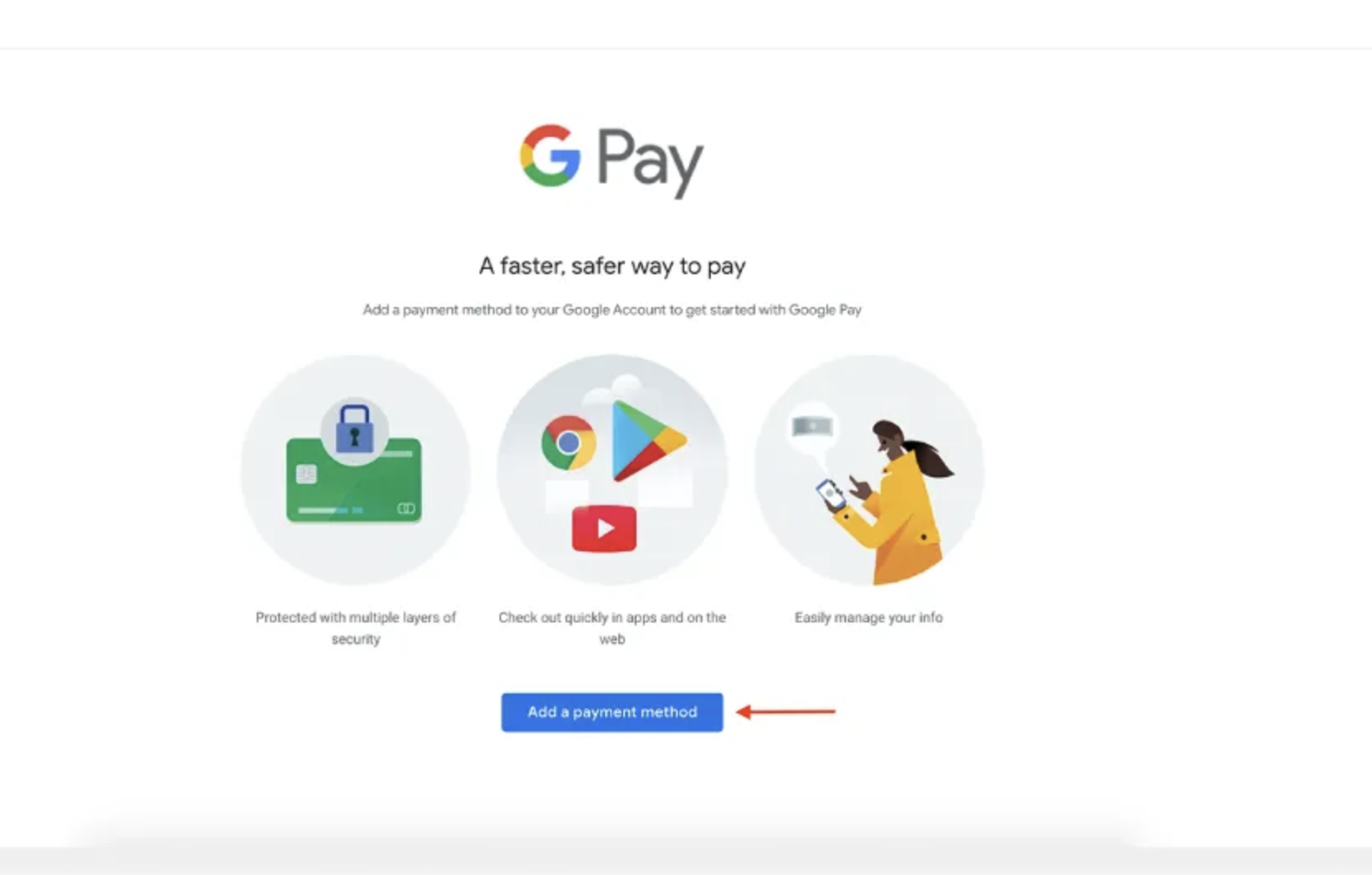Click the red YouTube play icon

tap(604, 528)
